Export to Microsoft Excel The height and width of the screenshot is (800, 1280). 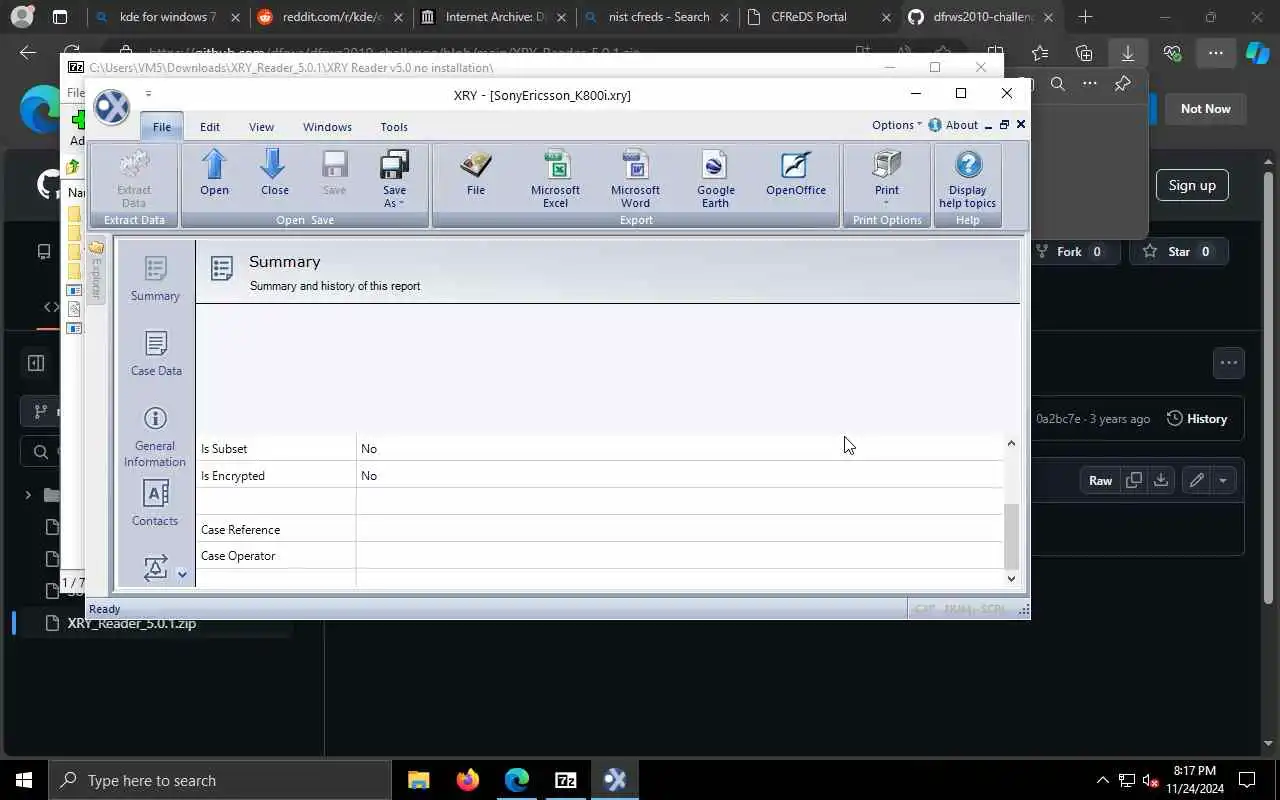(555, 178)
